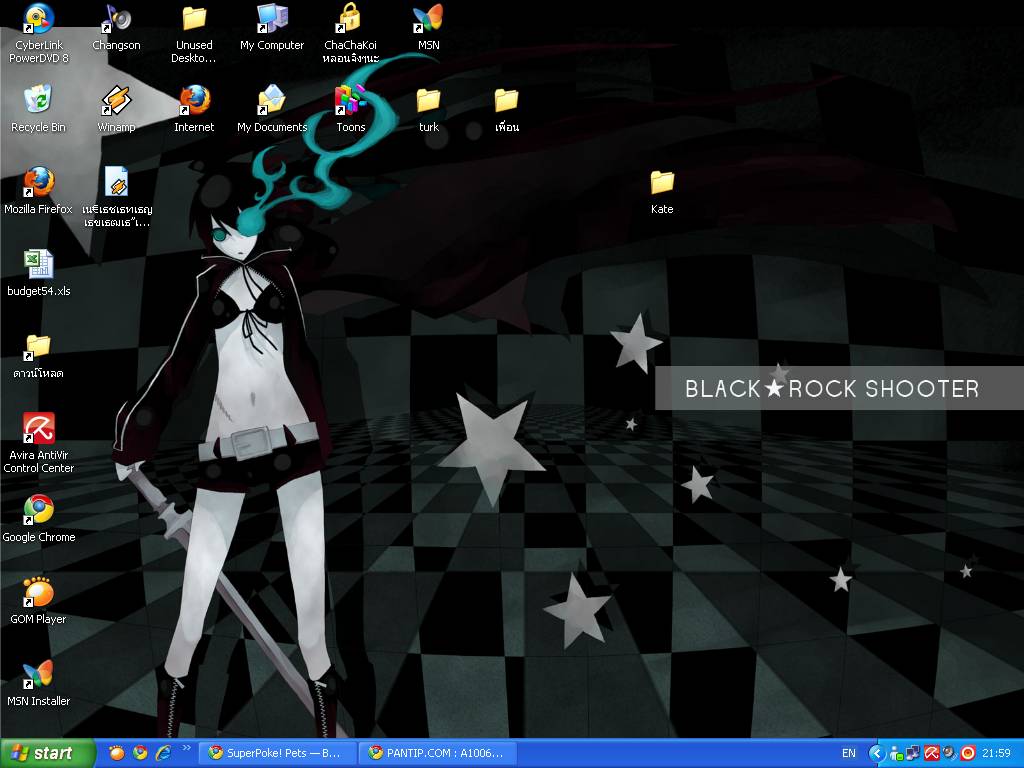The width and height of the screenshot is (1024, 768).
Task: Click the Avira umbrella tray icon
Action: point(931,754)
